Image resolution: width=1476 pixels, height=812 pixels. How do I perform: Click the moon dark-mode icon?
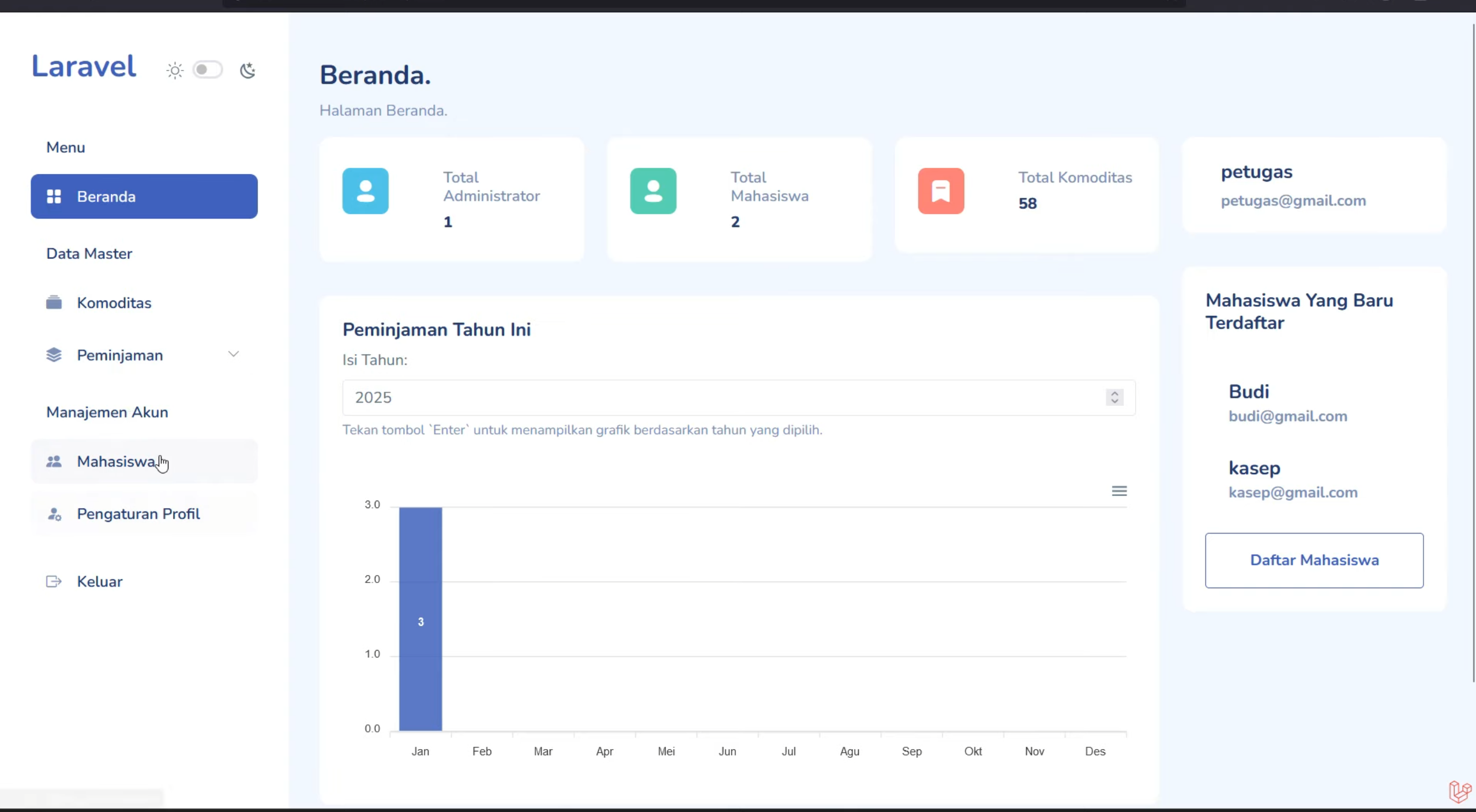coord(247,70)
